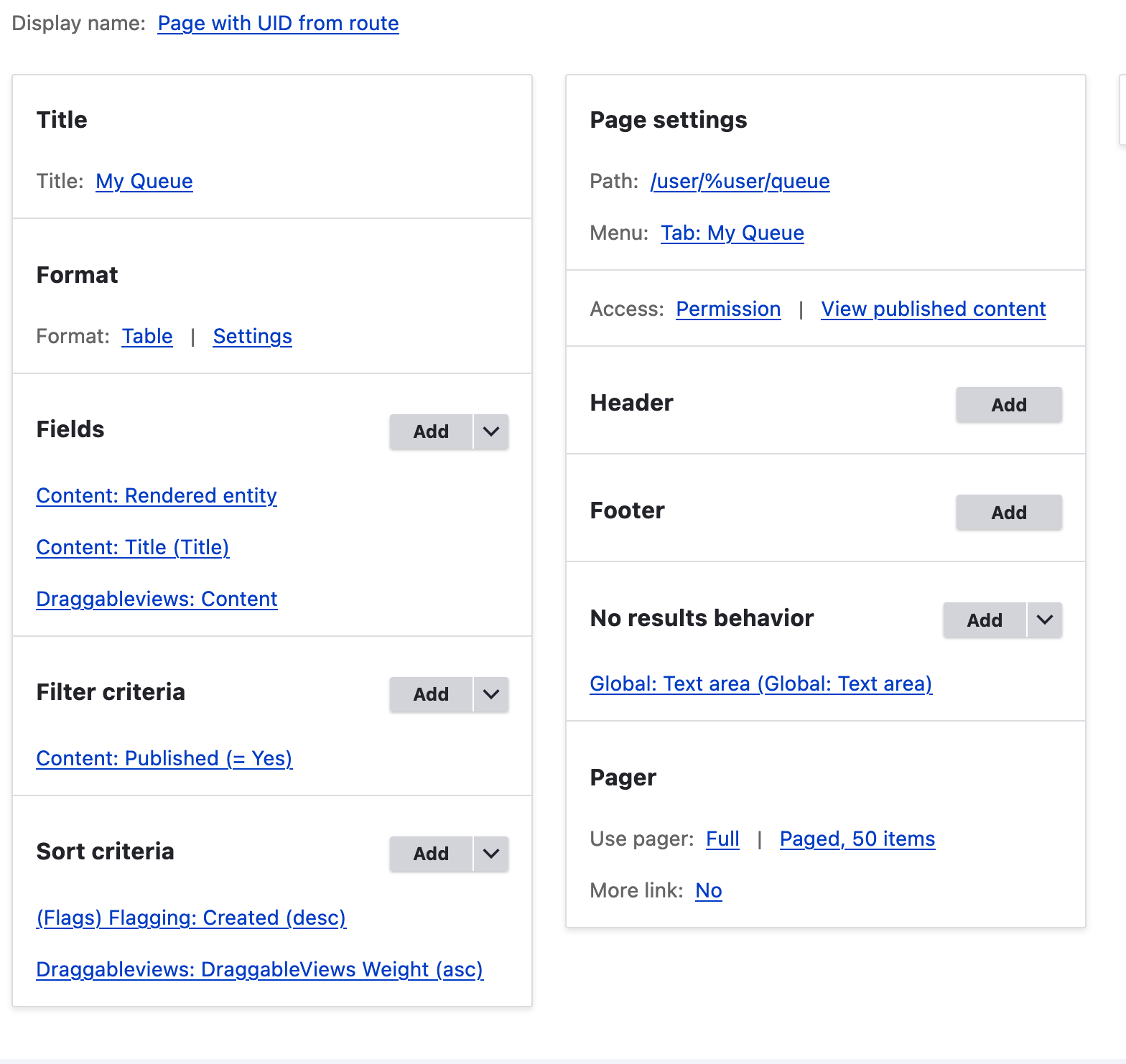The height and width of the screenshot is (1064, 1126).
Task: Click Add under Filter criteria
Action: point(430,694)
